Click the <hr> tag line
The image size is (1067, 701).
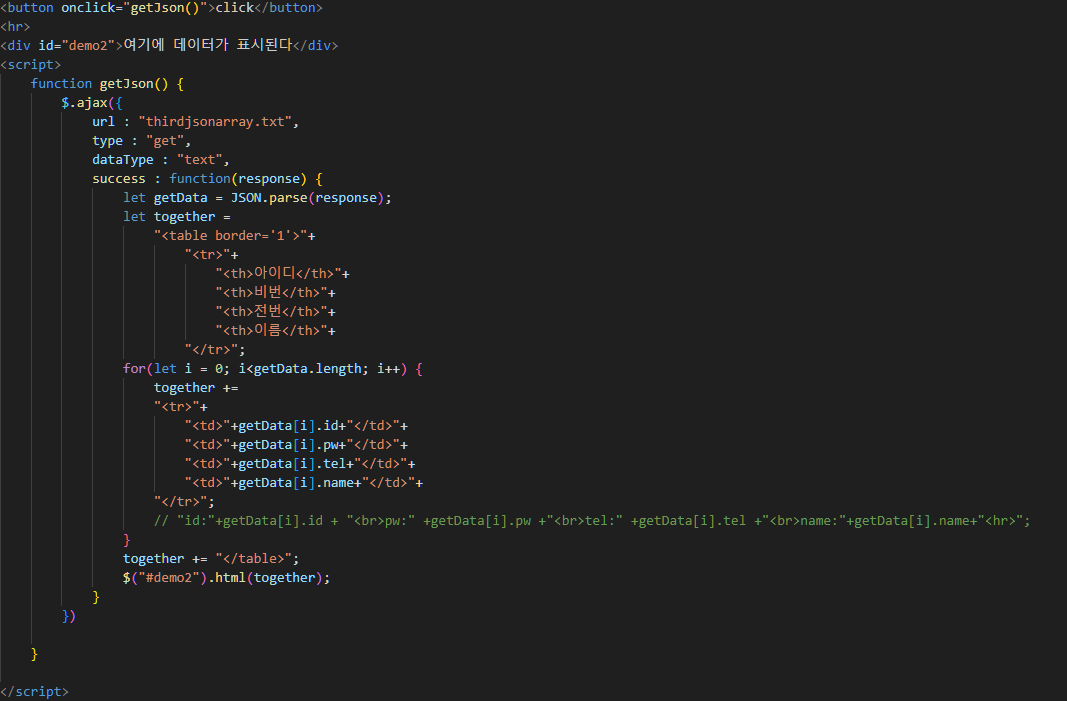[15, 27]
